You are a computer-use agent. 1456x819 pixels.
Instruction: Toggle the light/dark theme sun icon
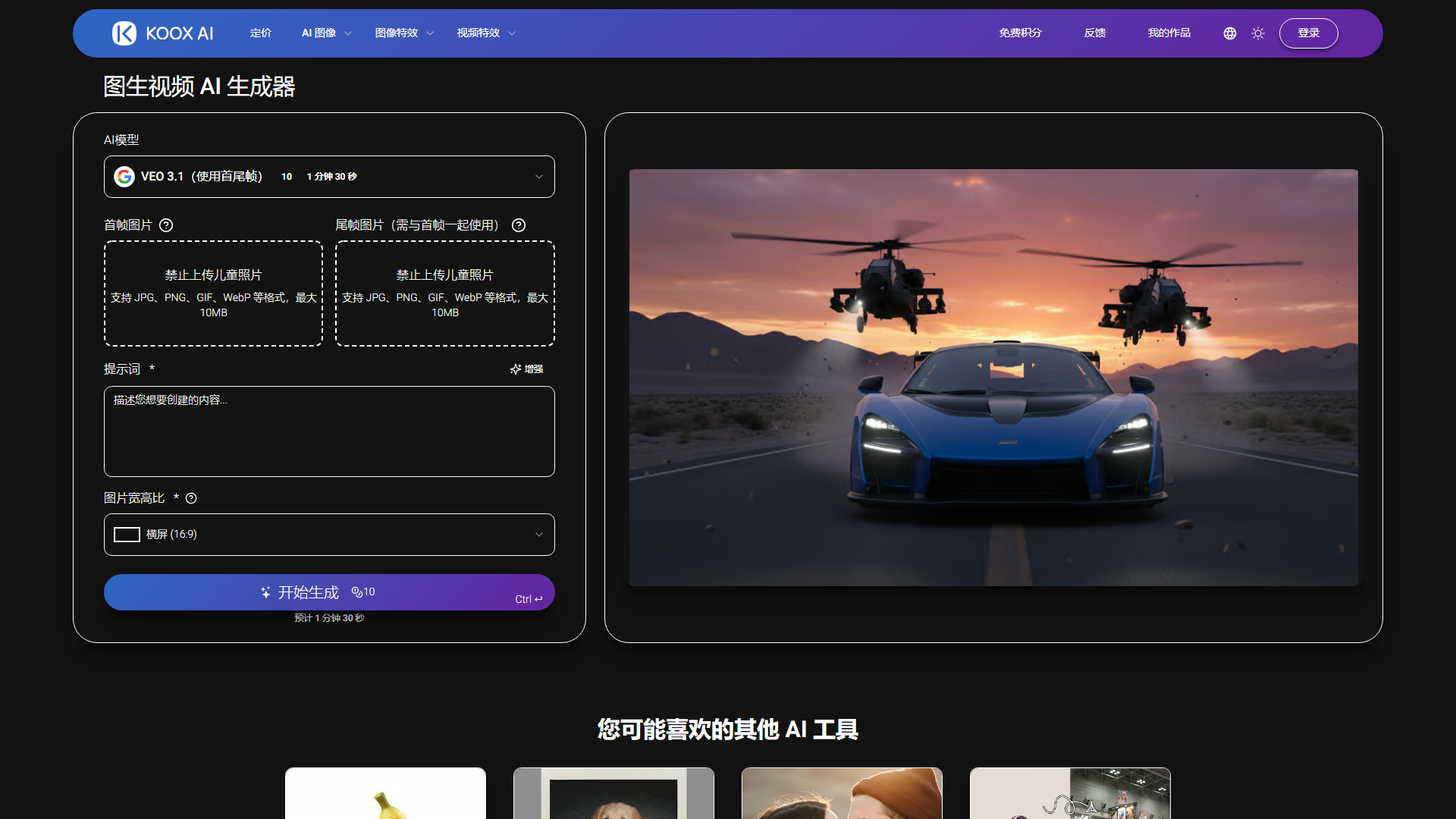[1258, 33]
